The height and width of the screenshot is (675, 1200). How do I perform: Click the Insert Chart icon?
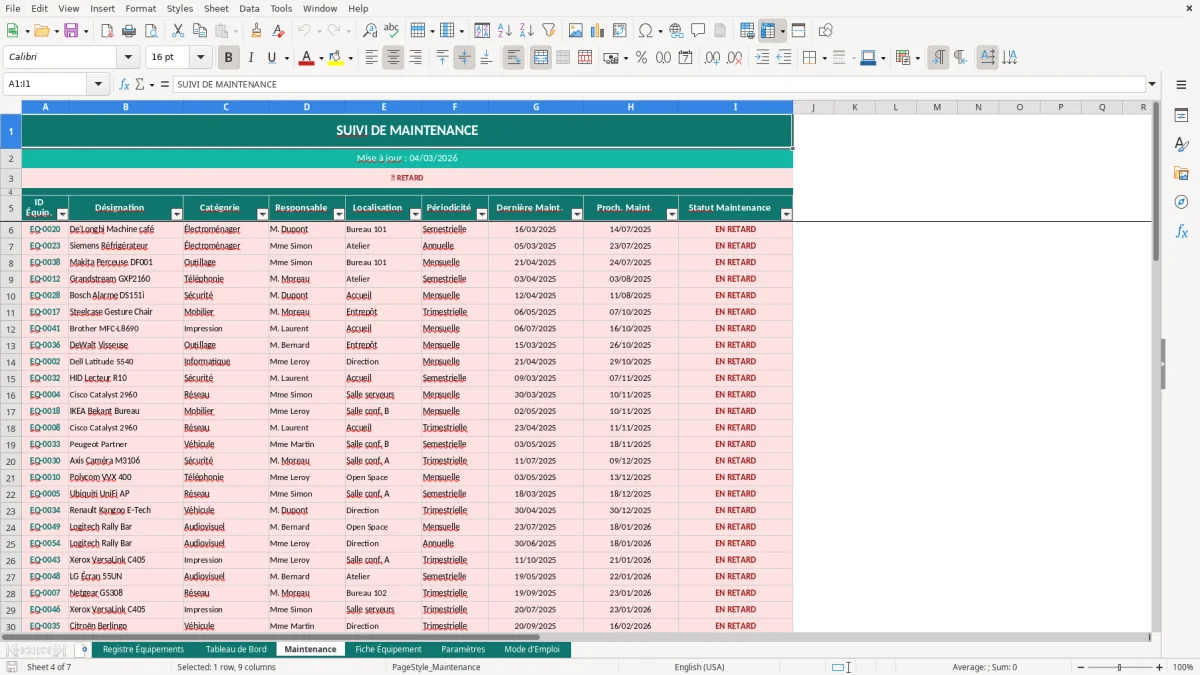coord(598,31)
